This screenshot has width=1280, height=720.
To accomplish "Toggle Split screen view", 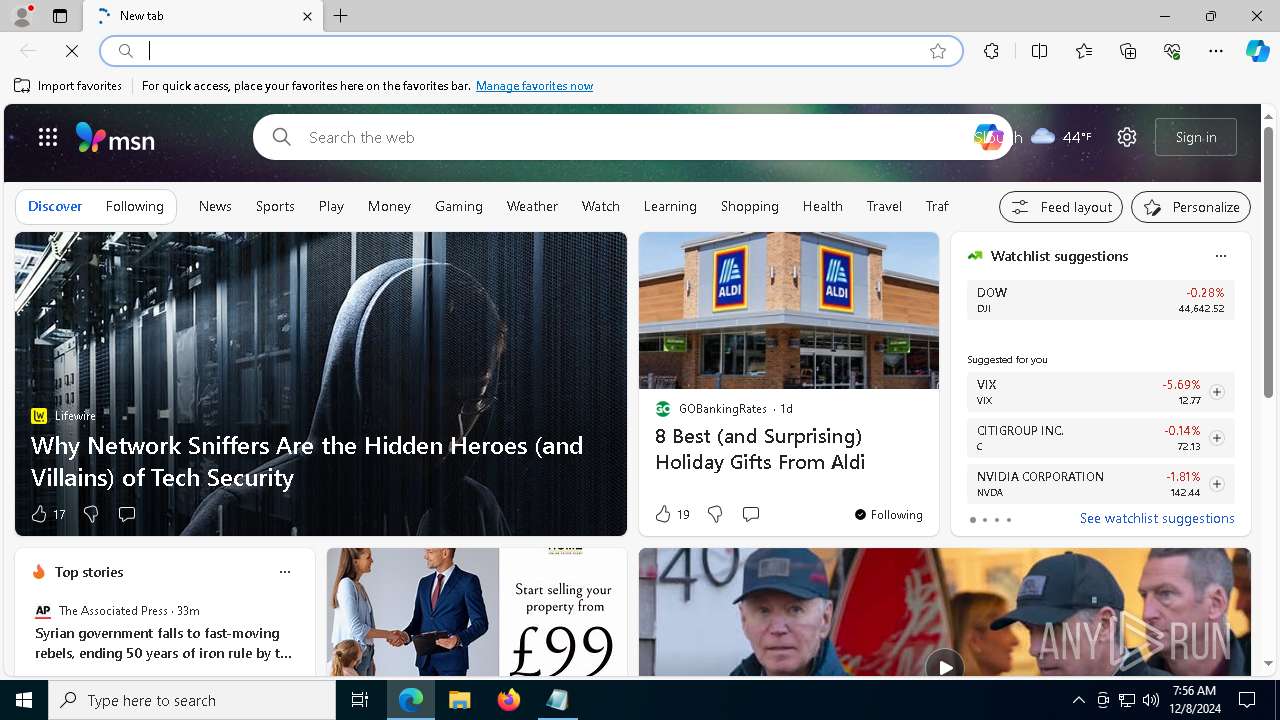I will [1040, 51].
